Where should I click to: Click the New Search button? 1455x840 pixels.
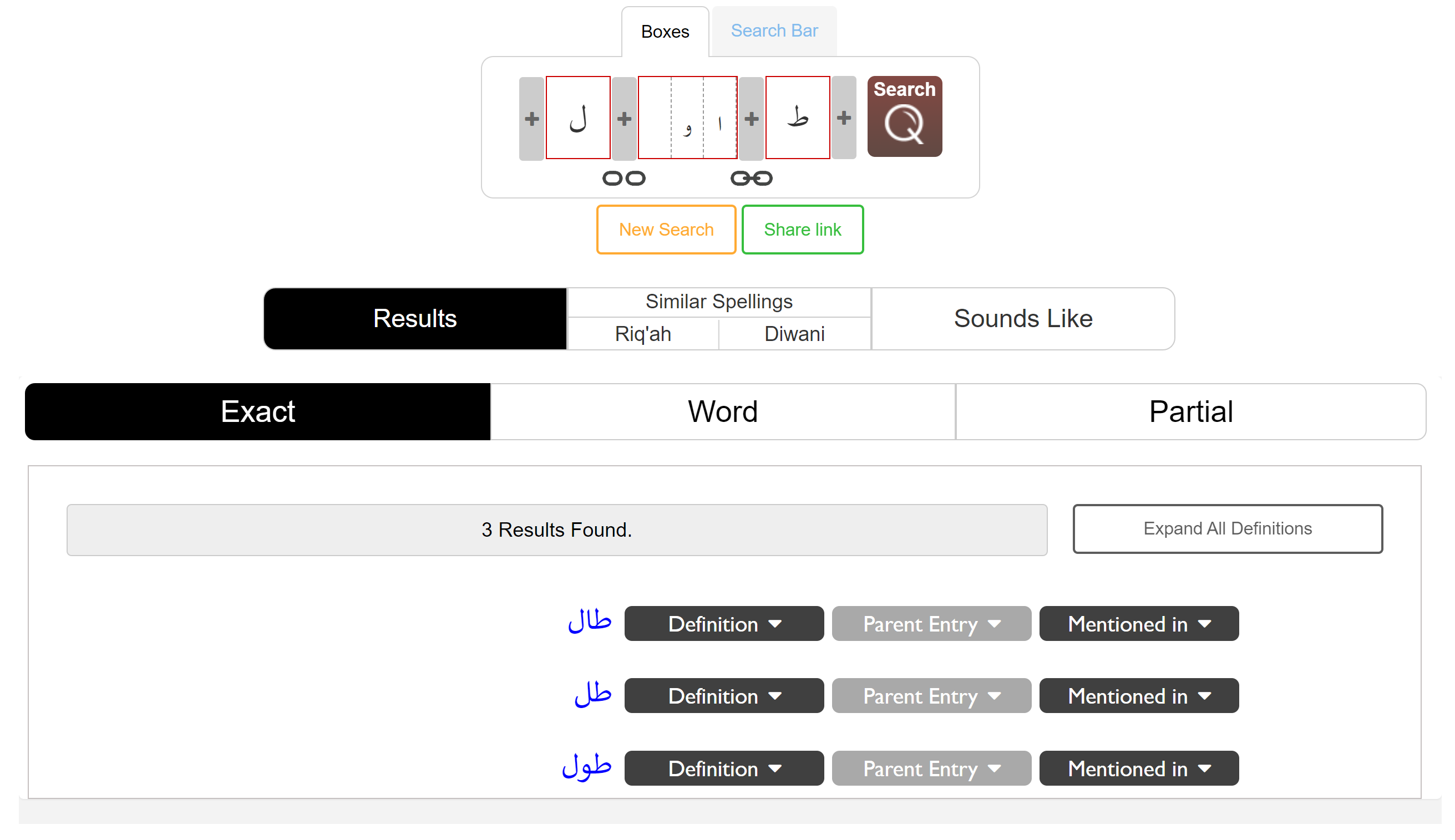point(666,230)
